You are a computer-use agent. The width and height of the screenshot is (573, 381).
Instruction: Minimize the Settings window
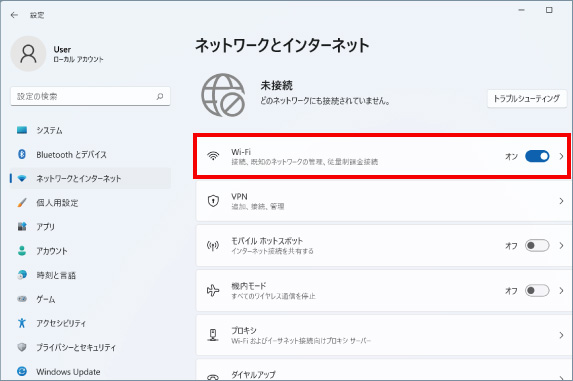click(x=521, y=10)
